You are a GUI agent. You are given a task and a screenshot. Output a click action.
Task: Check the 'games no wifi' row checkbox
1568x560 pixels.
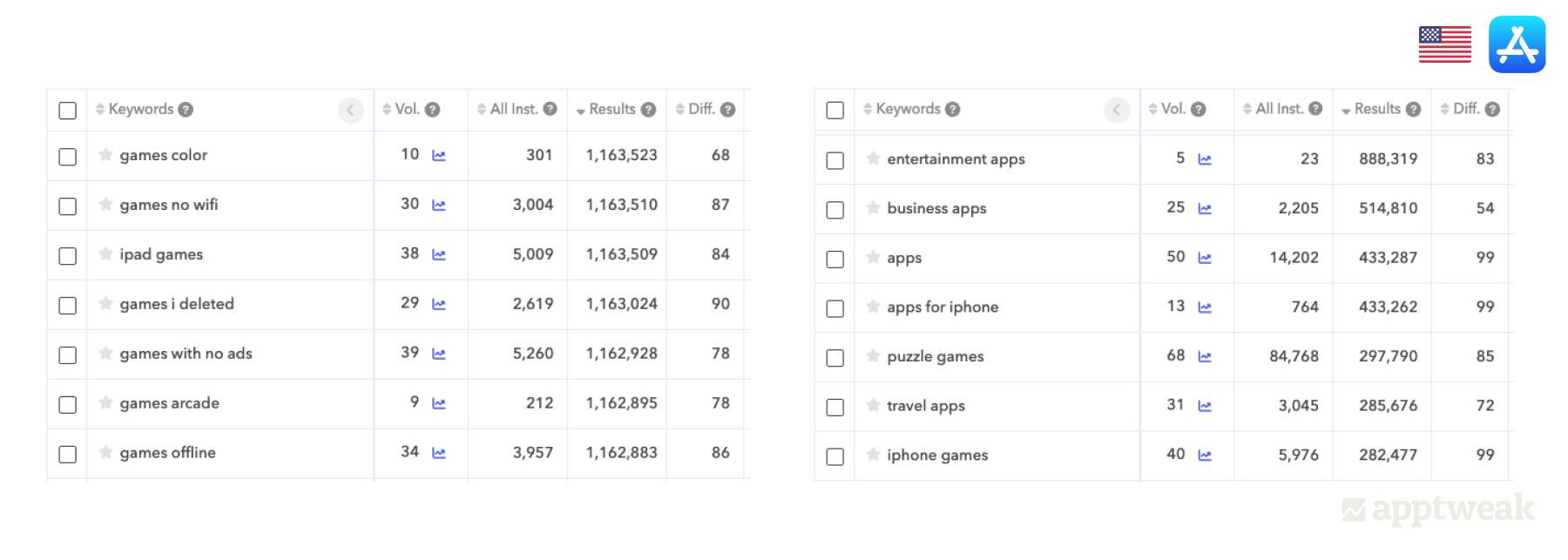coord(67,206)
